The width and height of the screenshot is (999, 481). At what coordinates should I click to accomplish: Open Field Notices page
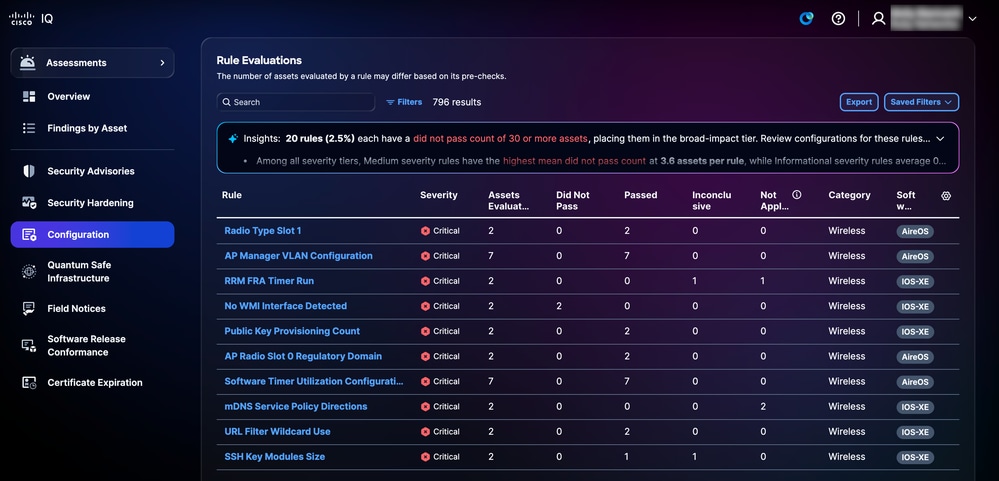[76, 308]
